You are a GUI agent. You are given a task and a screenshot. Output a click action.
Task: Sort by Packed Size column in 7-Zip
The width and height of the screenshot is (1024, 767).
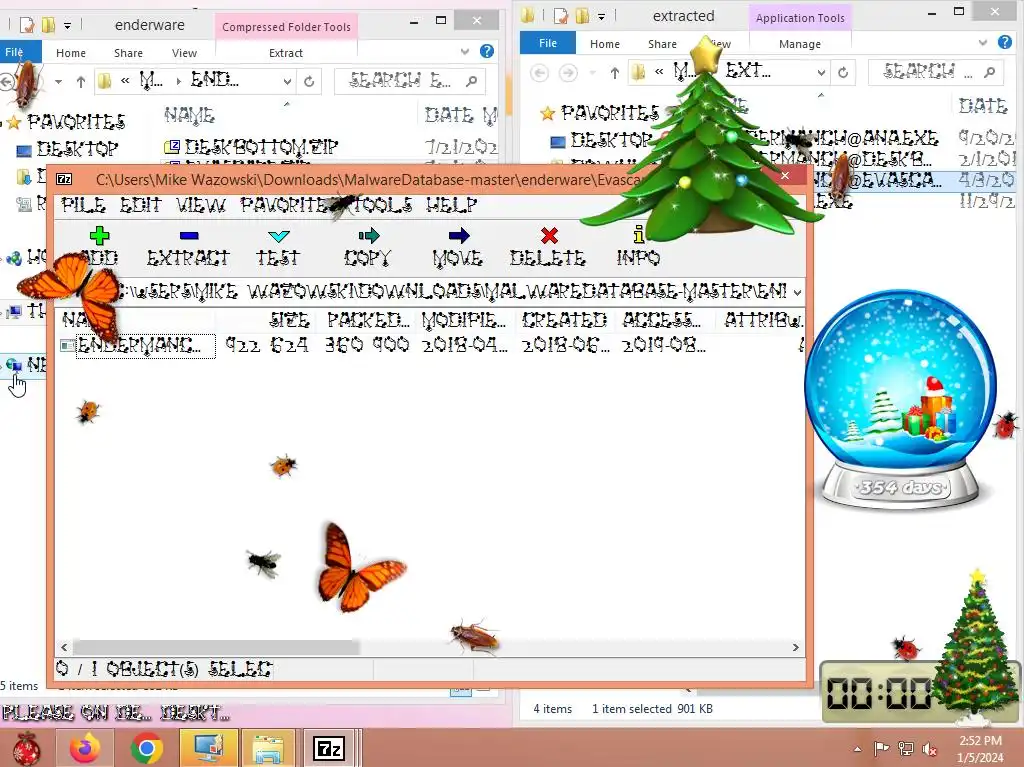coord(368,320)
